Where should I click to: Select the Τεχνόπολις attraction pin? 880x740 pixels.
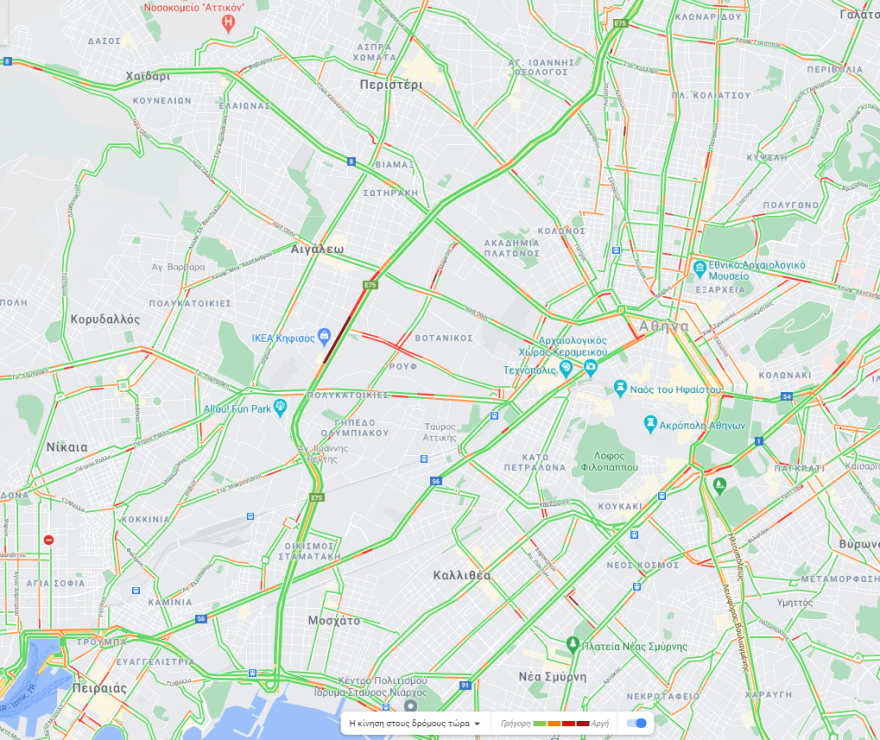(x=566, y=369)
